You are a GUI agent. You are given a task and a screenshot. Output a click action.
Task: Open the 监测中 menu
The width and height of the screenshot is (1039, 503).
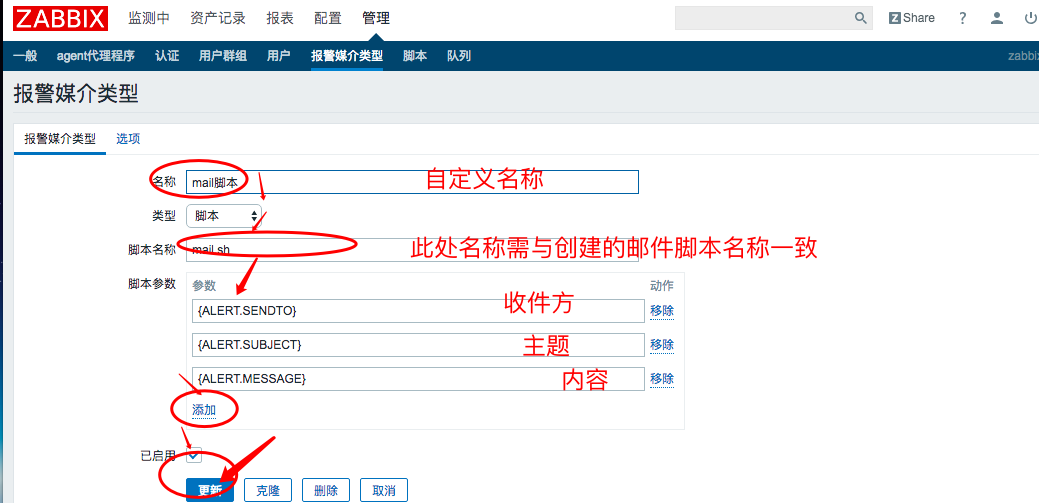149,19
